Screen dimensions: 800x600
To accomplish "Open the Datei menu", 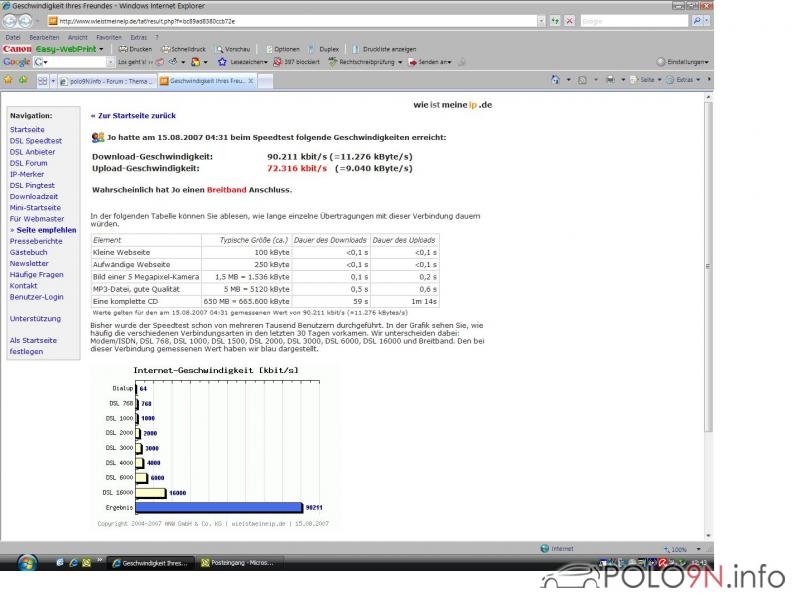I will [x=13, y=37].
